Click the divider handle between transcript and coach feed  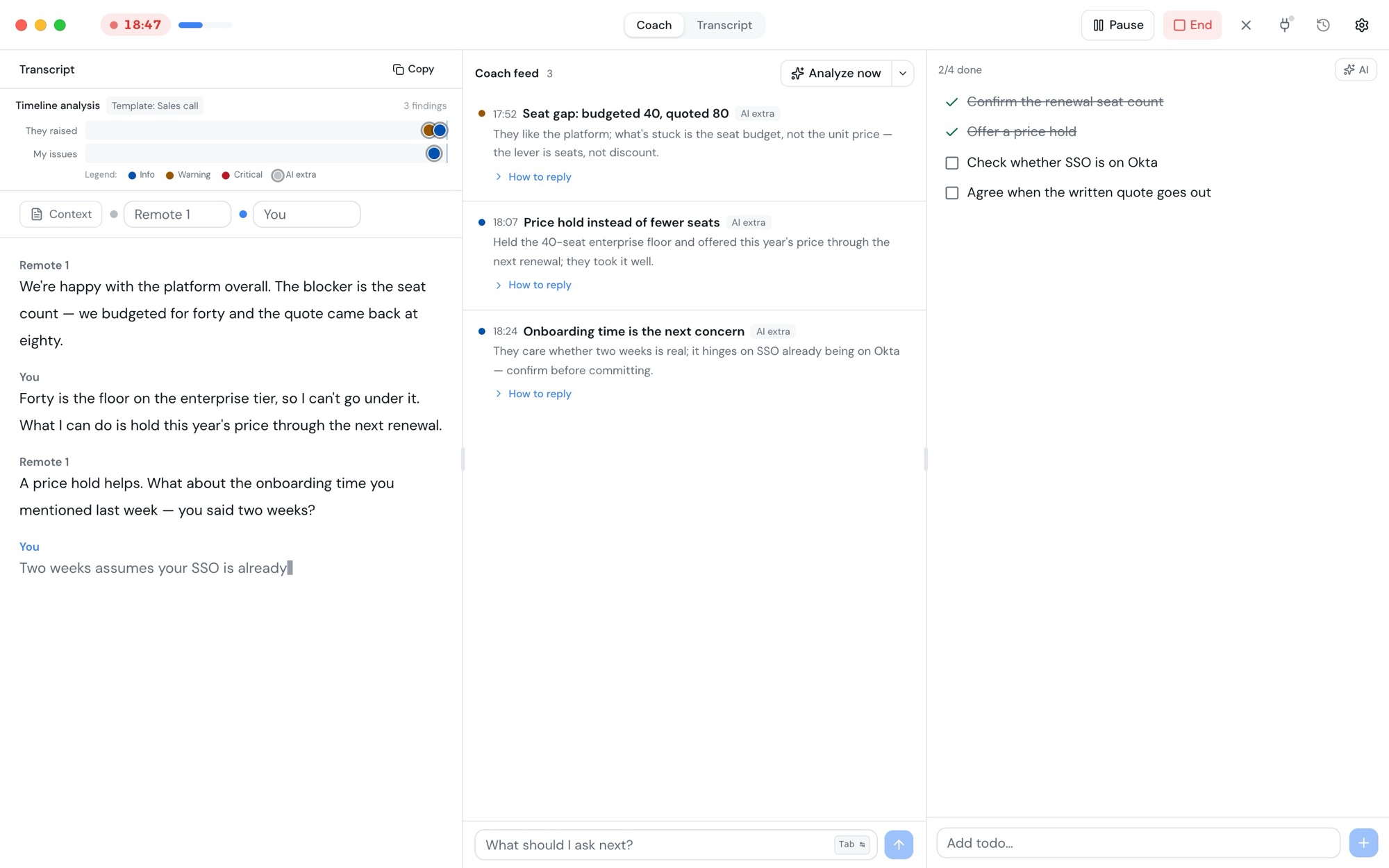[463, 459]
